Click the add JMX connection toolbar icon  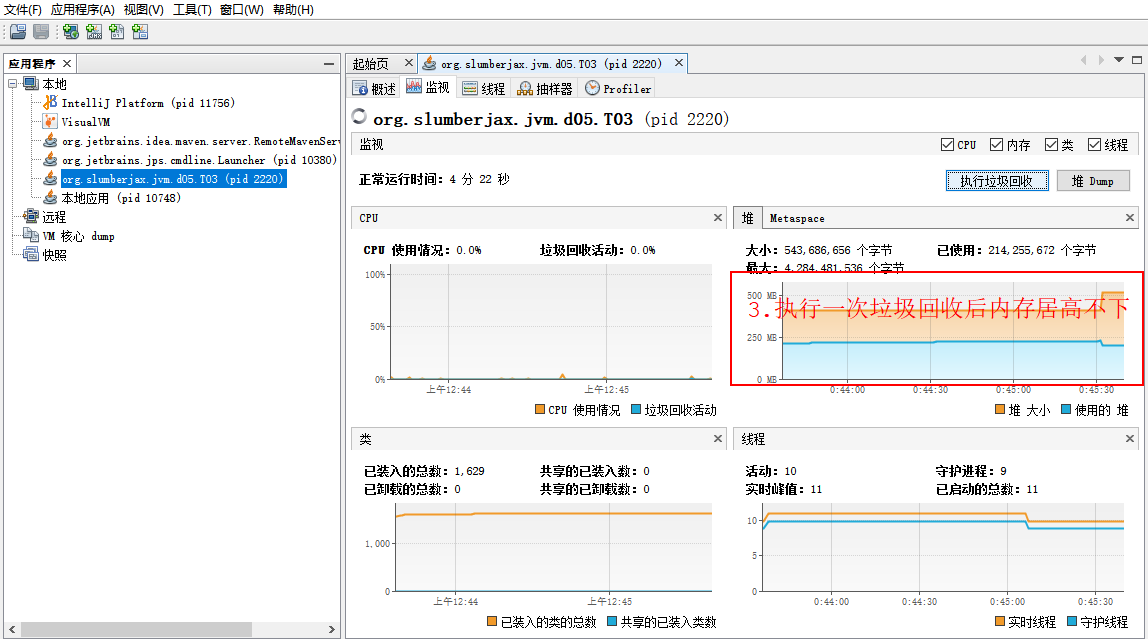coord(94,31)
